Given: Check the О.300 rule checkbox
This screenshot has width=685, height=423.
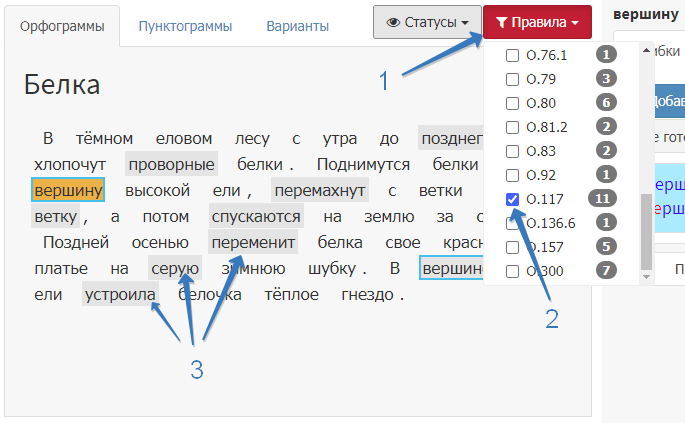Looking at the screenshot, I should (513, 271).
